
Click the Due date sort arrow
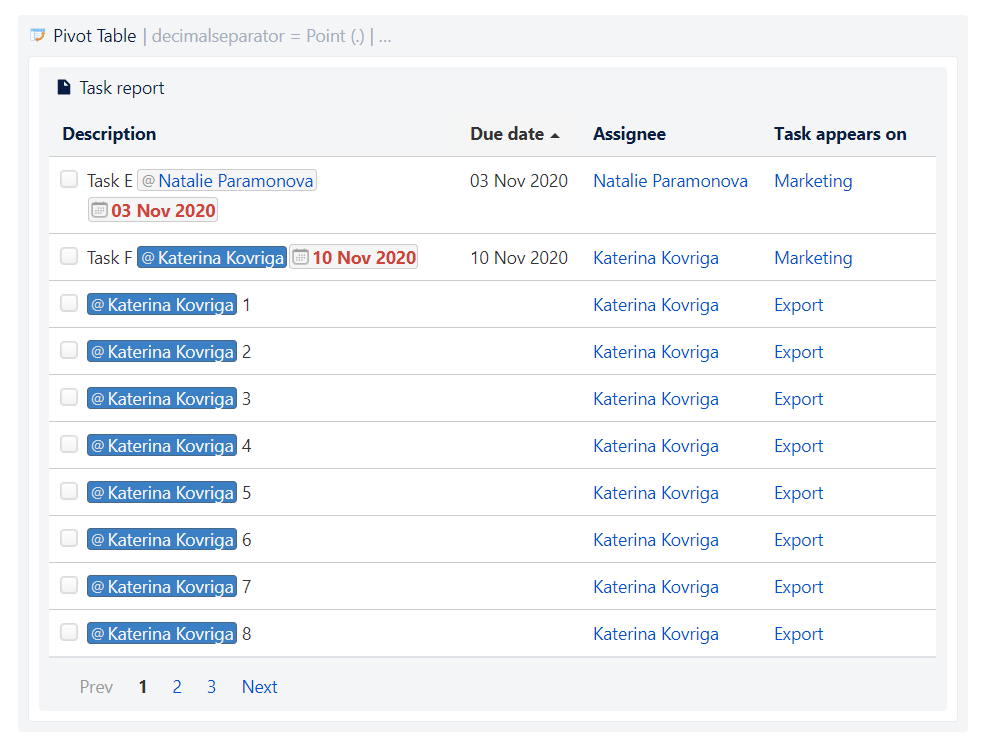tap(555, 135)
